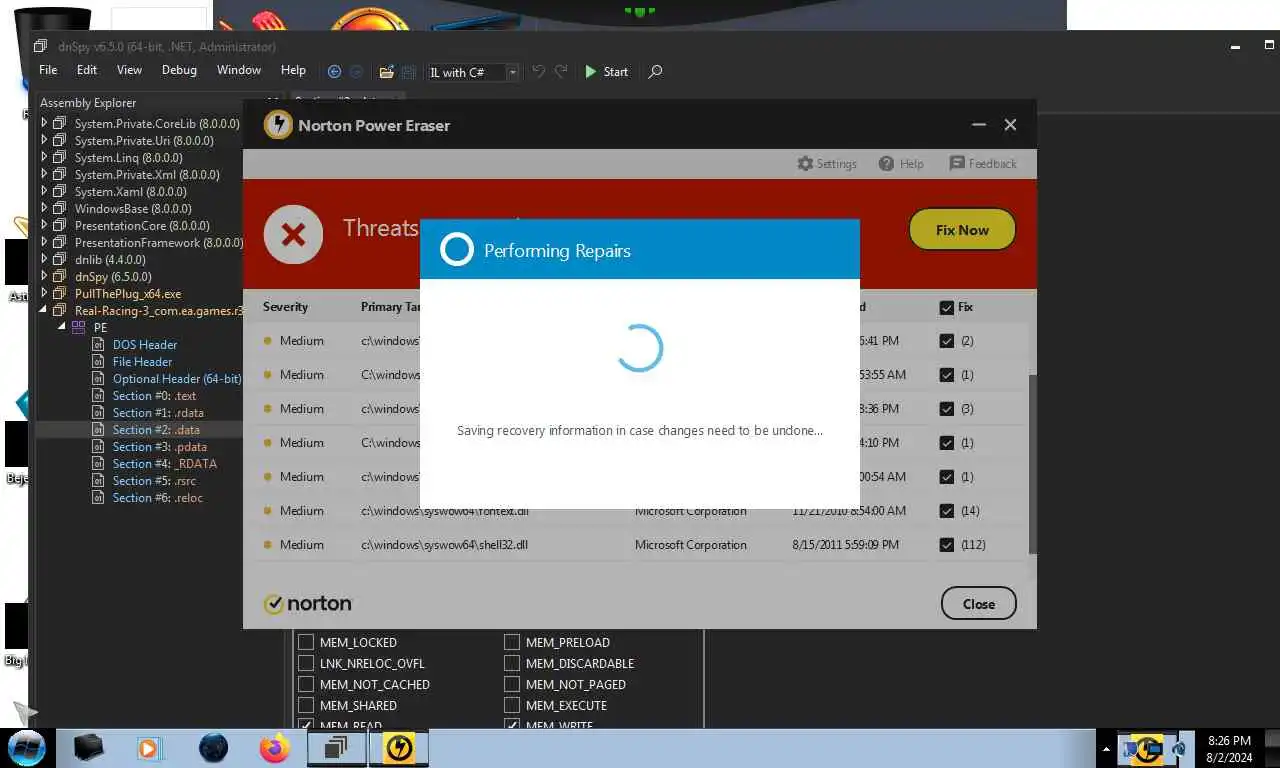Click the dnlib assembly icon
Viewport: 1280px width, 768px height.
59,259
